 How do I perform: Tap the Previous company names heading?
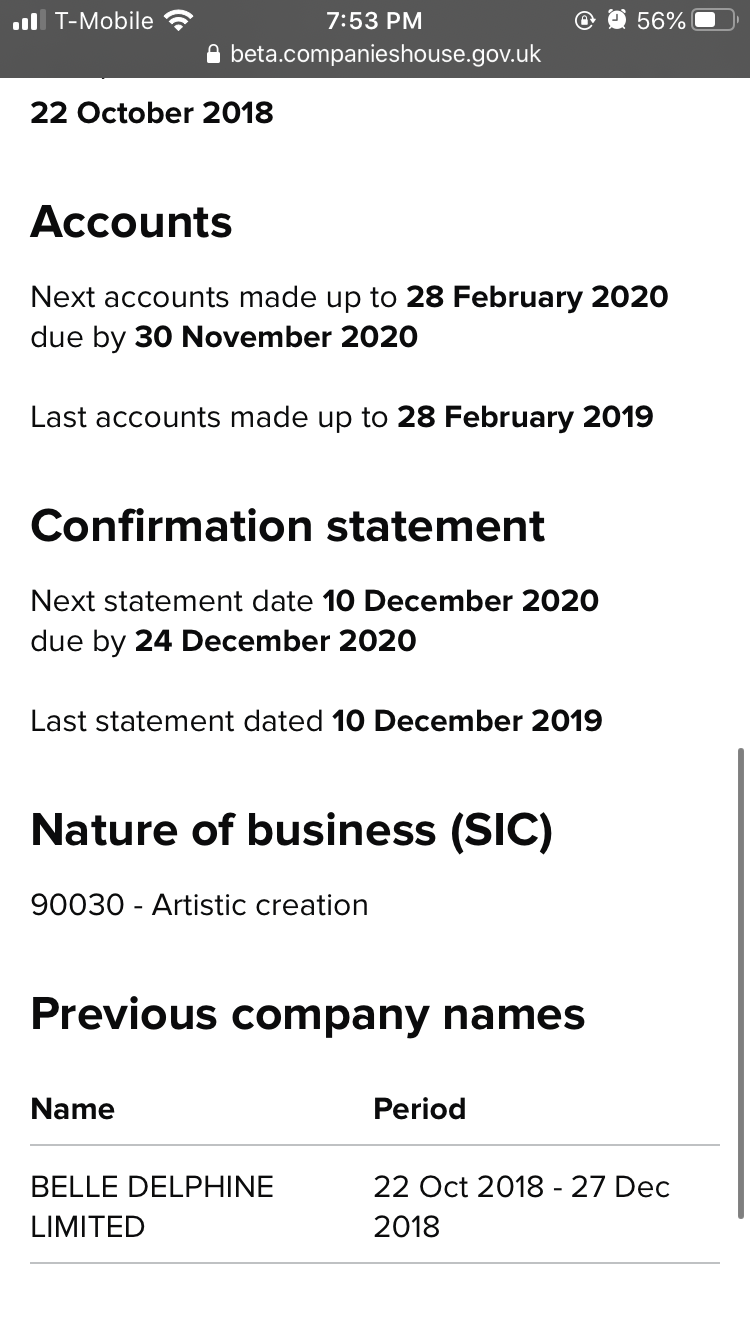click(308, 1015)
